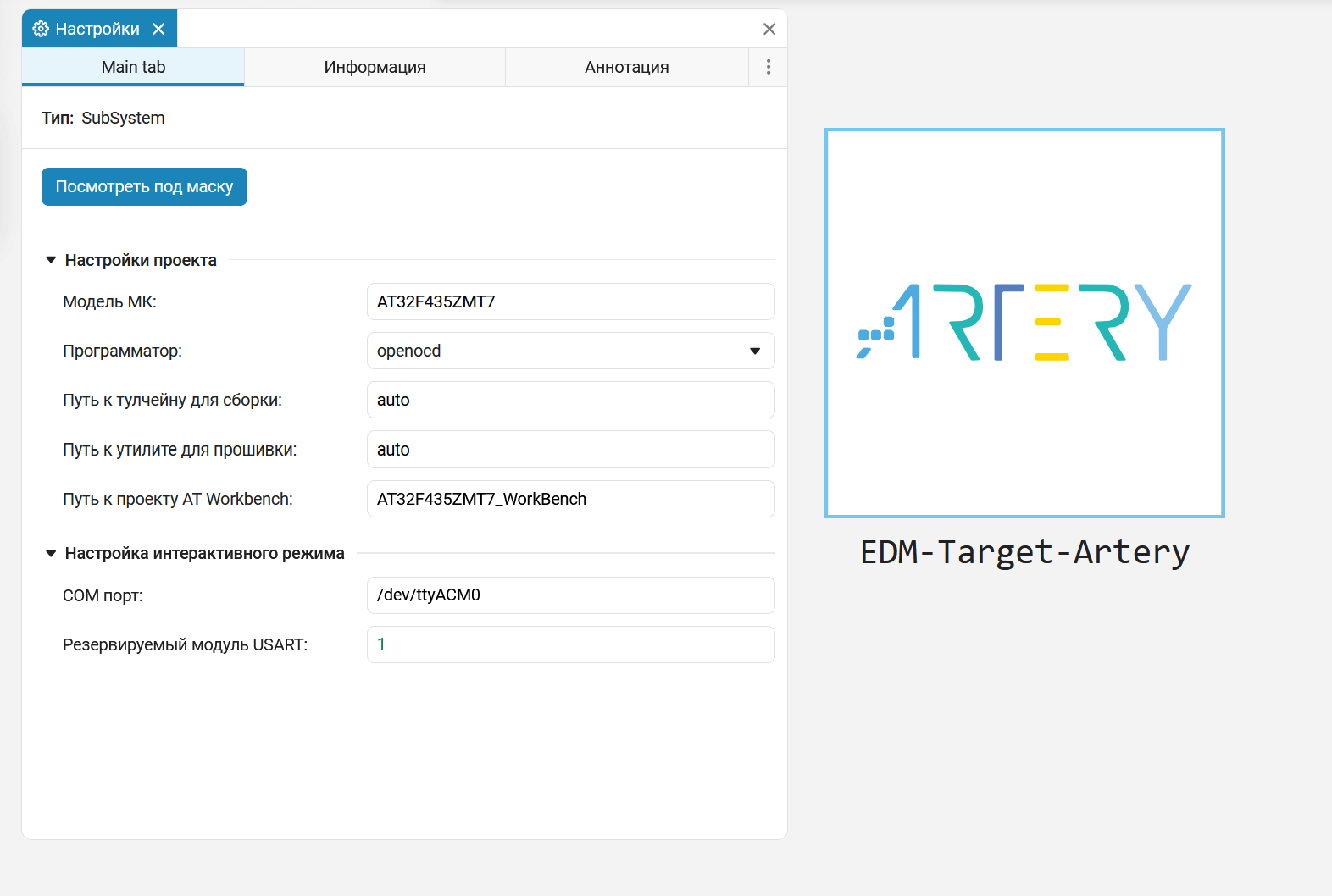The height and width of the screenshot is (896, 1332).
Task: Close the Настройки tab with its X
Action: coord(158,29)
